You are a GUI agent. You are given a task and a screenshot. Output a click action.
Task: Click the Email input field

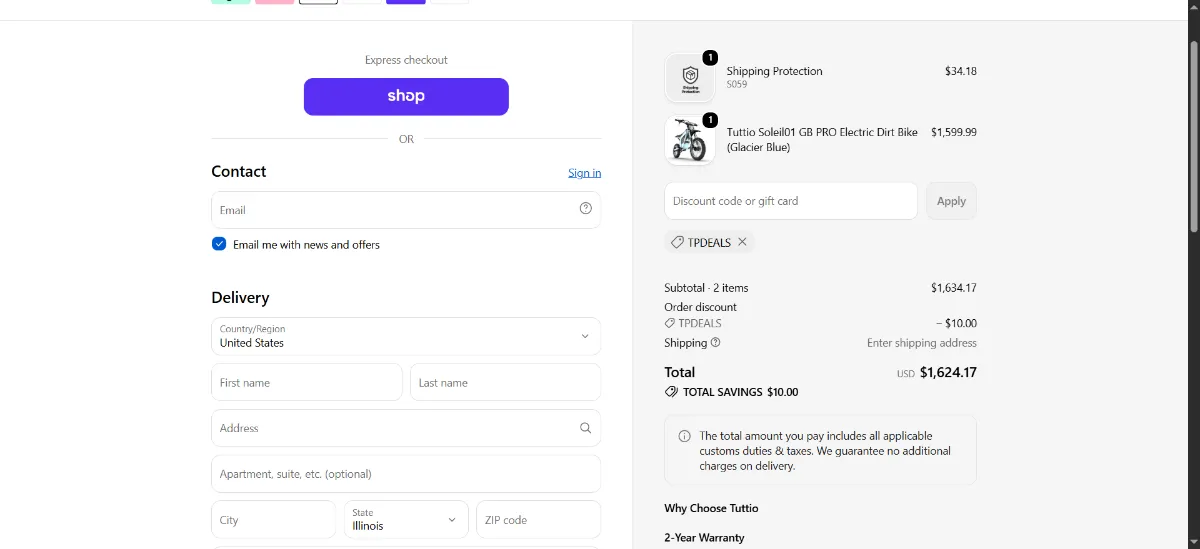[406, 210]
